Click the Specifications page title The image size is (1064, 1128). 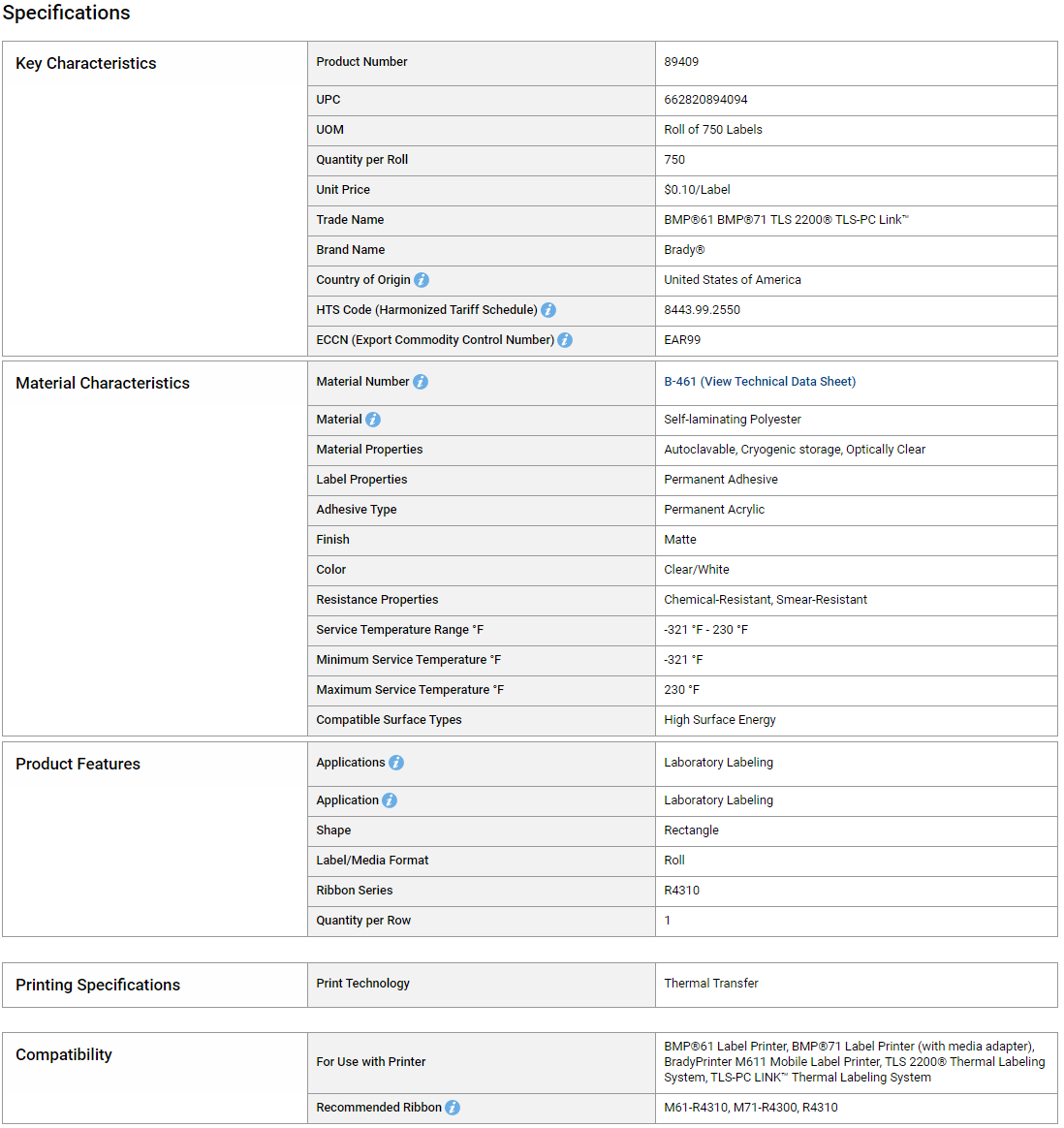[66, 13]
